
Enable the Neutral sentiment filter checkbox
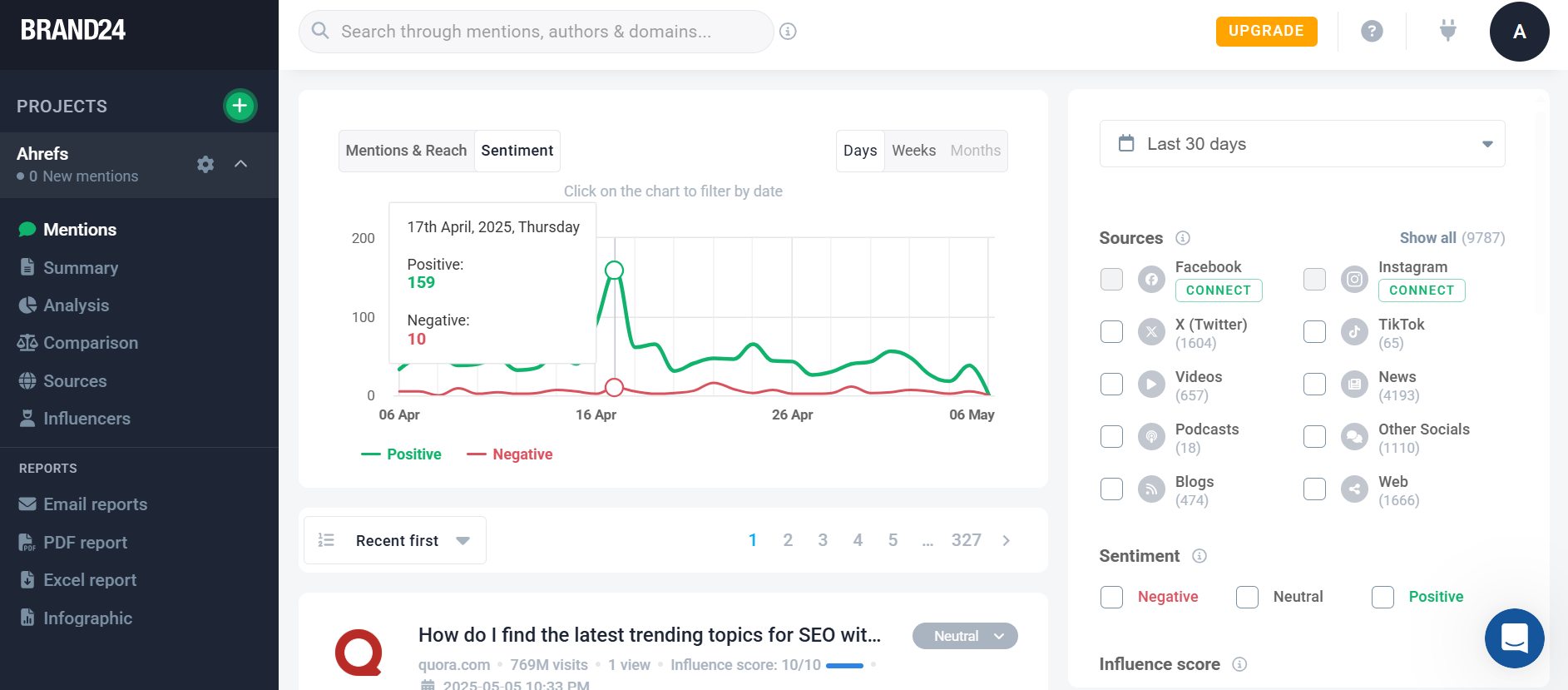(x=1247, y=598)
